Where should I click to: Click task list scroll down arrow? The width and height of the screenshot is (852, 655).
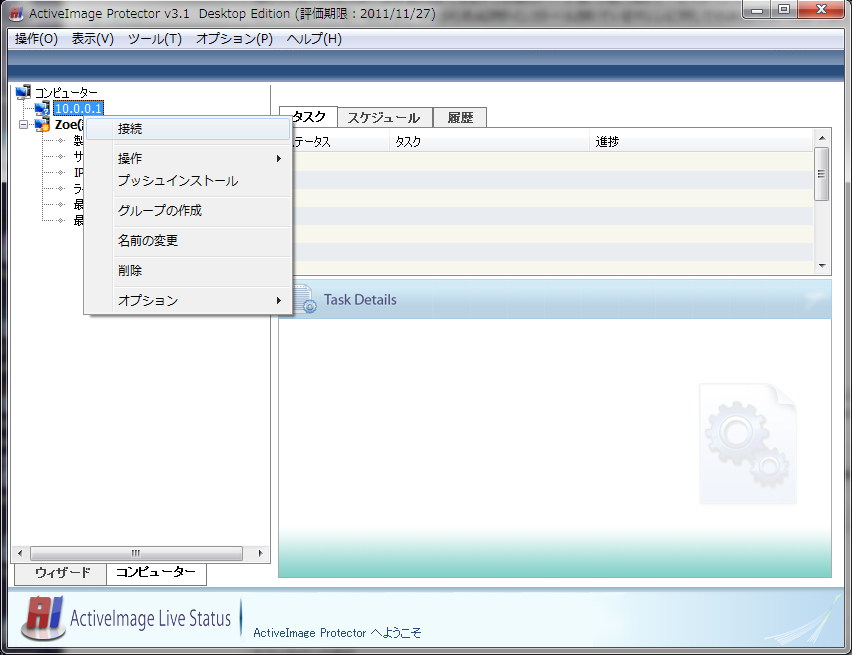click(x=822, y=266)
